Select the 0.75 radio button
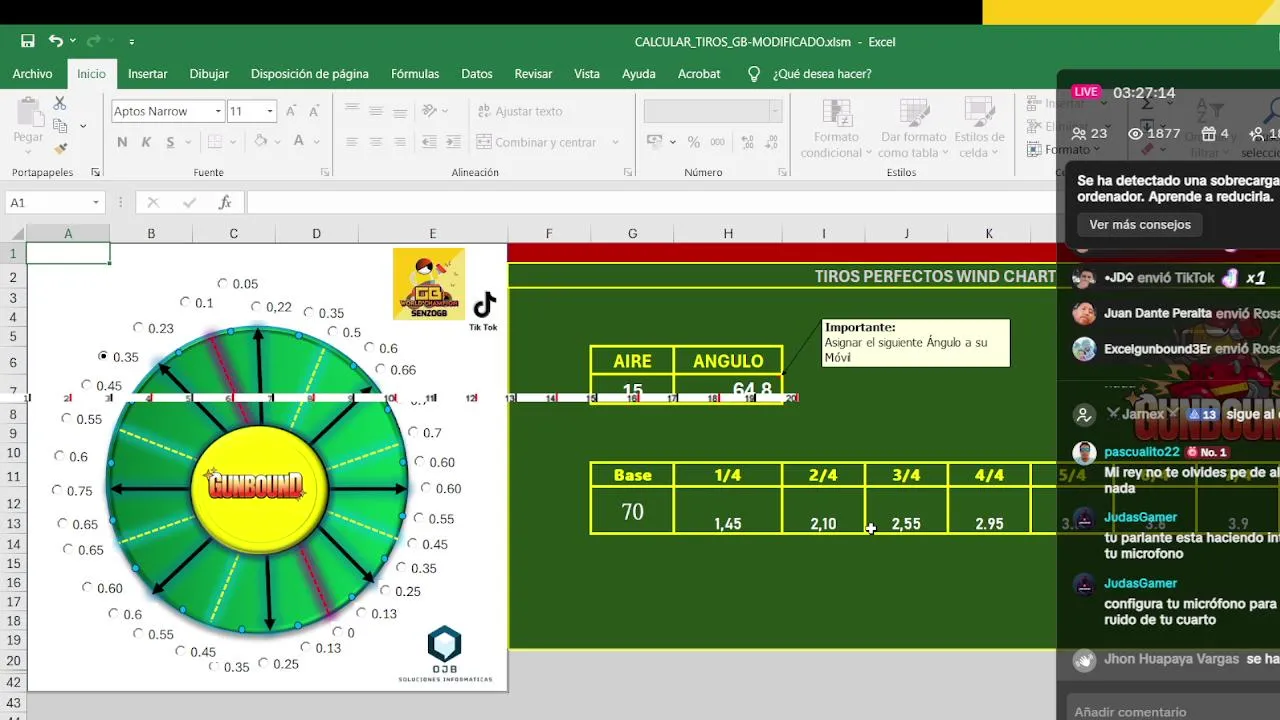Viewport: 1280px width, 720px height. coord(57,491)
